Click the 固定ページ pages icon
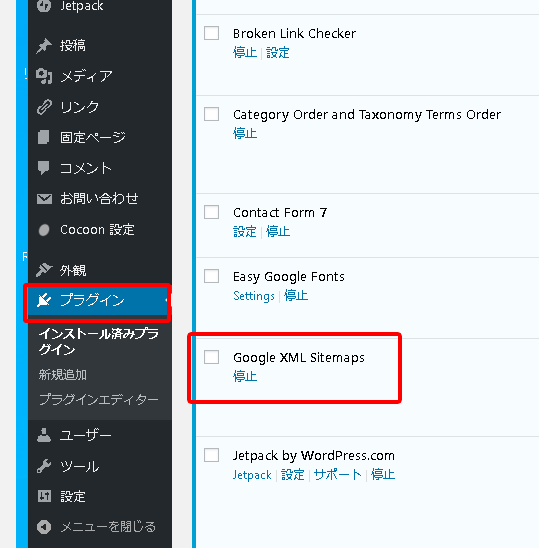 [44, 137]
